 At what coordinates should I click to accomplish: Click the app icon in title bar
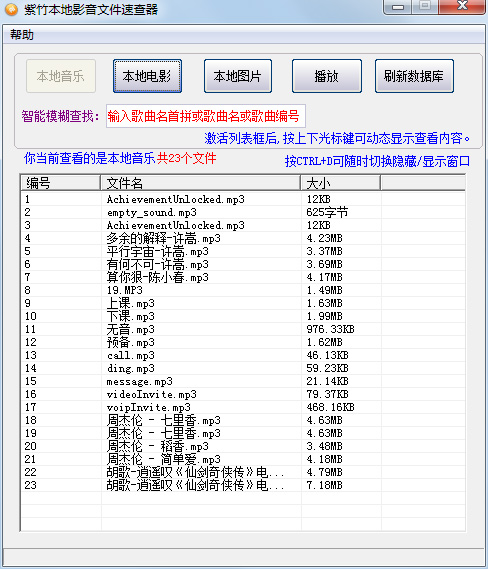coord(11,9)
